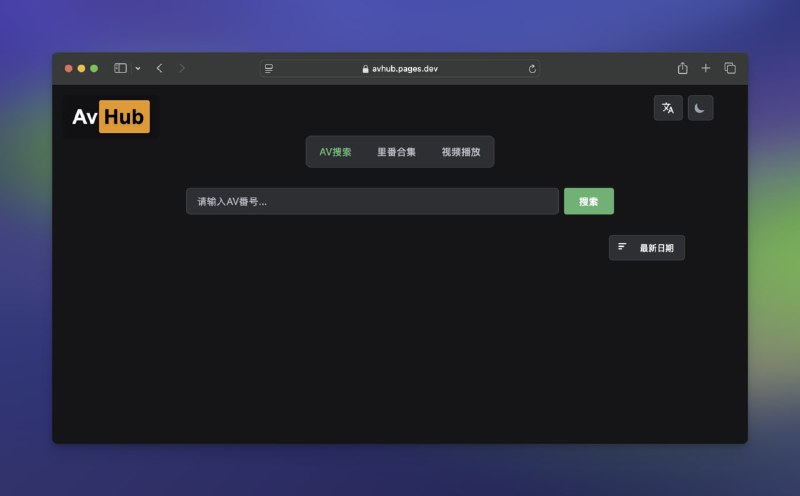Switch to the 里番合集 tab
Screen dimensions: 800x496
coord(396,152)
